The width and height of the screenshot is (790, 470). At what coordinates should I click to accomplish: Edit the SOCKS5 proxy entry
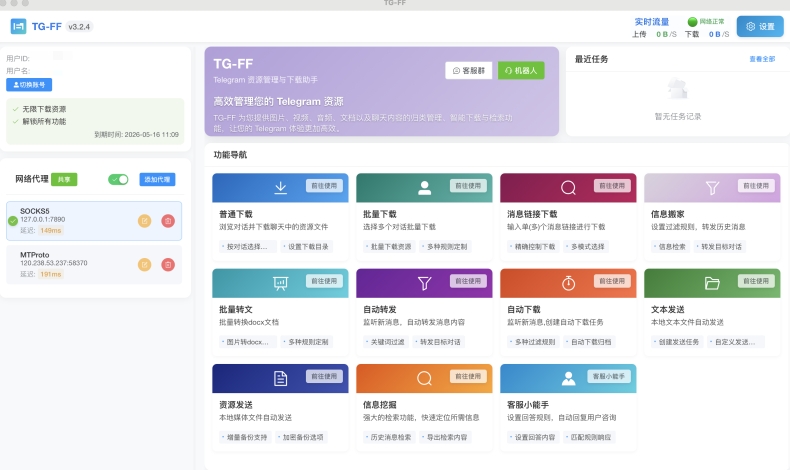(x=145, y=221)
